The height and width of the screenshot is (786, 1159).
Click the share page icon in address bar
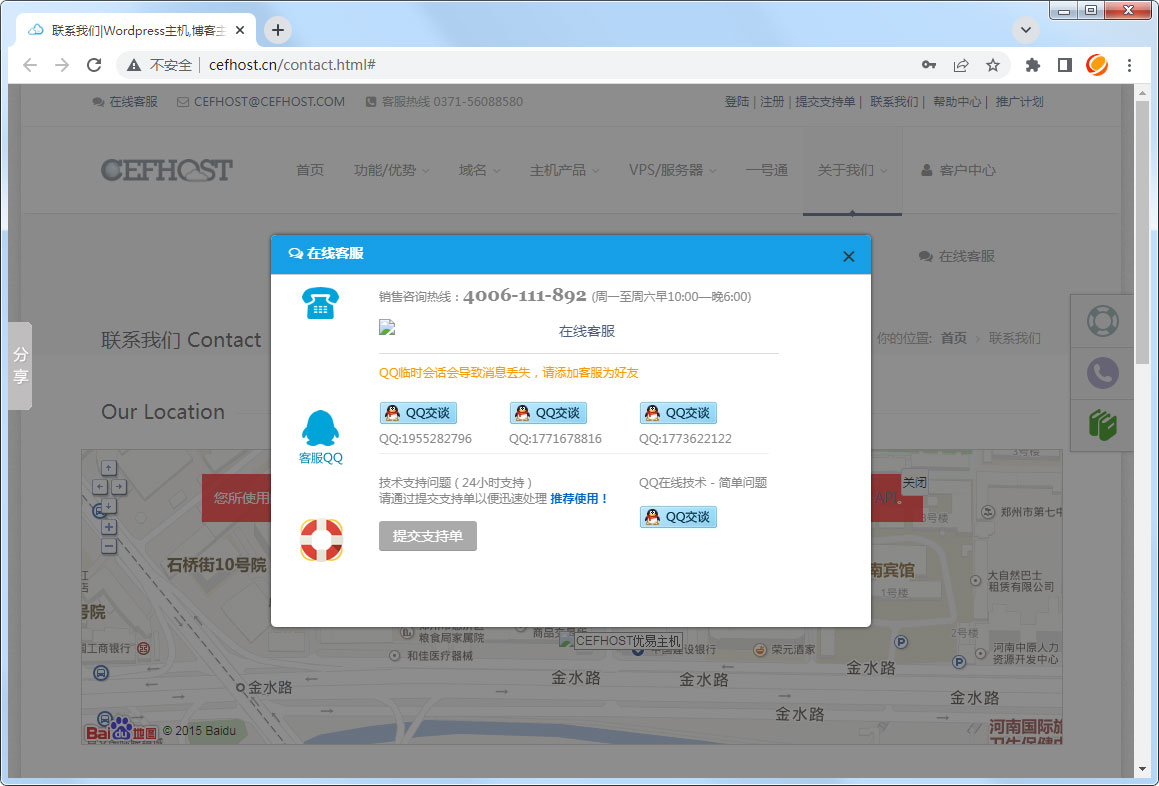[x=961, y=65]
